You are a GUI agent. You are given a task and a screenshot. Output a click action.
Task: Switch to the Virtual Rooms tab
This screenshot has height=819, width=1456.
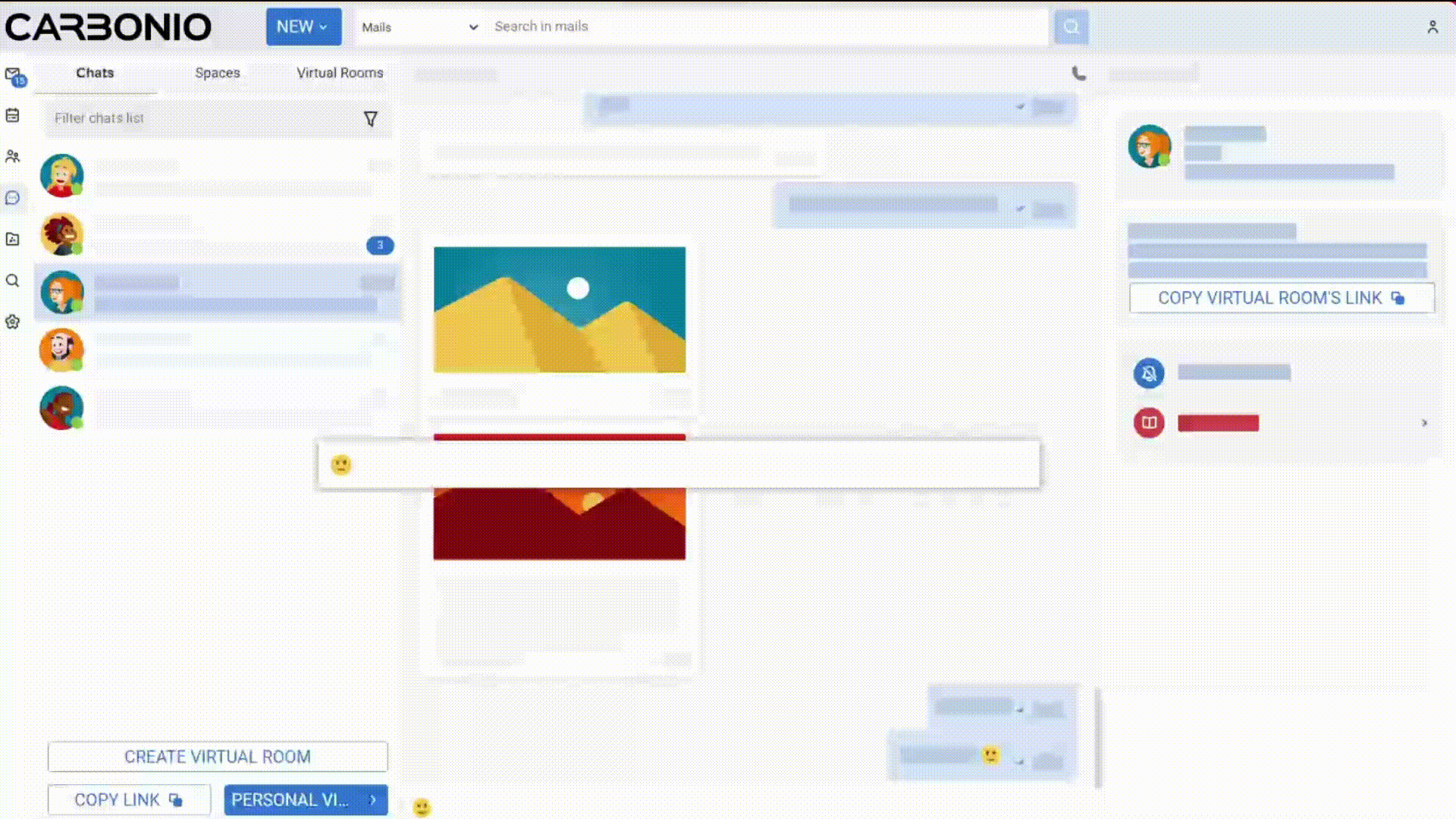point(340,73)
